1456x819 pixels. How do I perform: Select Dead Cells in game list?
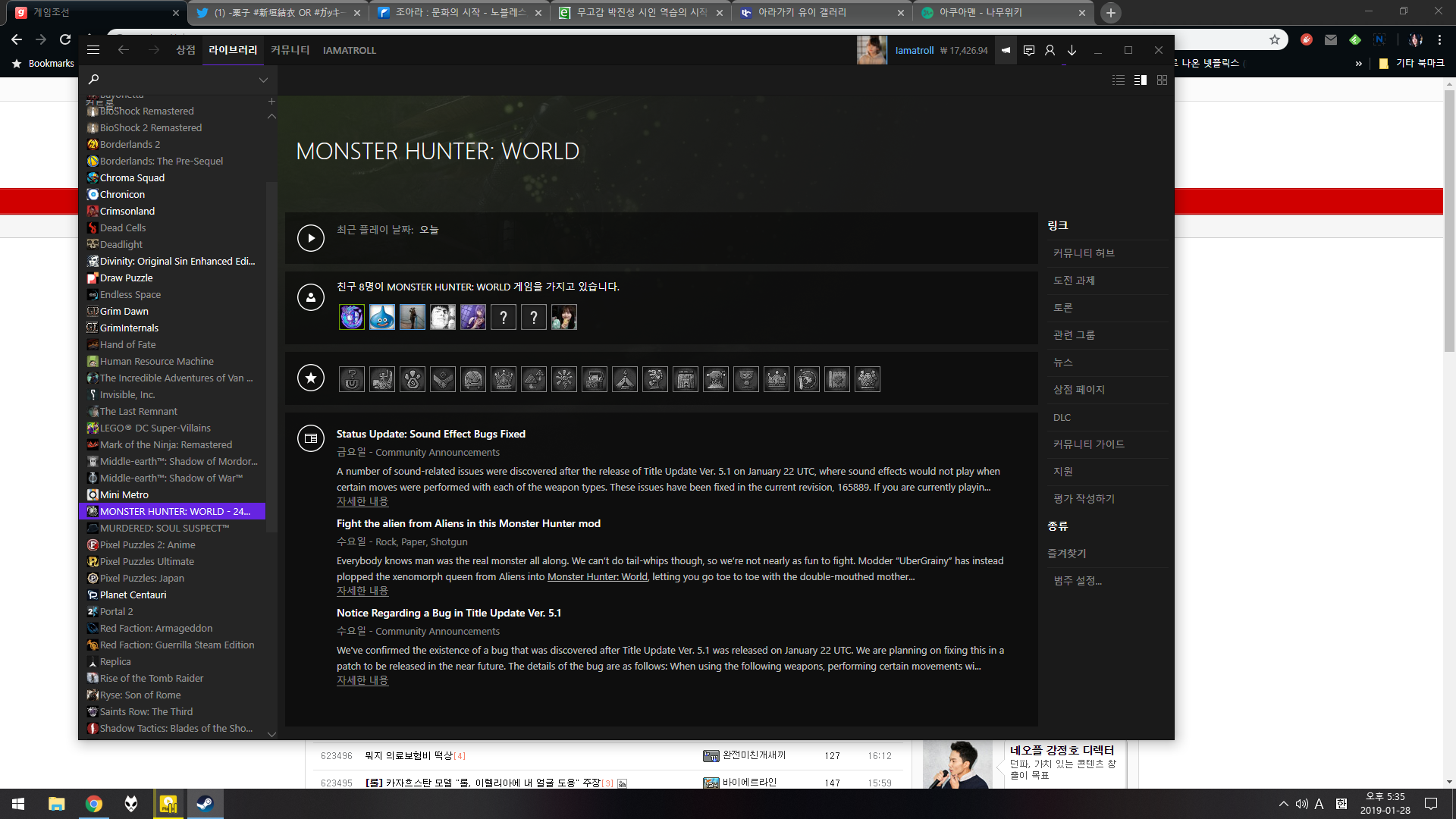(x=123, y=227)
